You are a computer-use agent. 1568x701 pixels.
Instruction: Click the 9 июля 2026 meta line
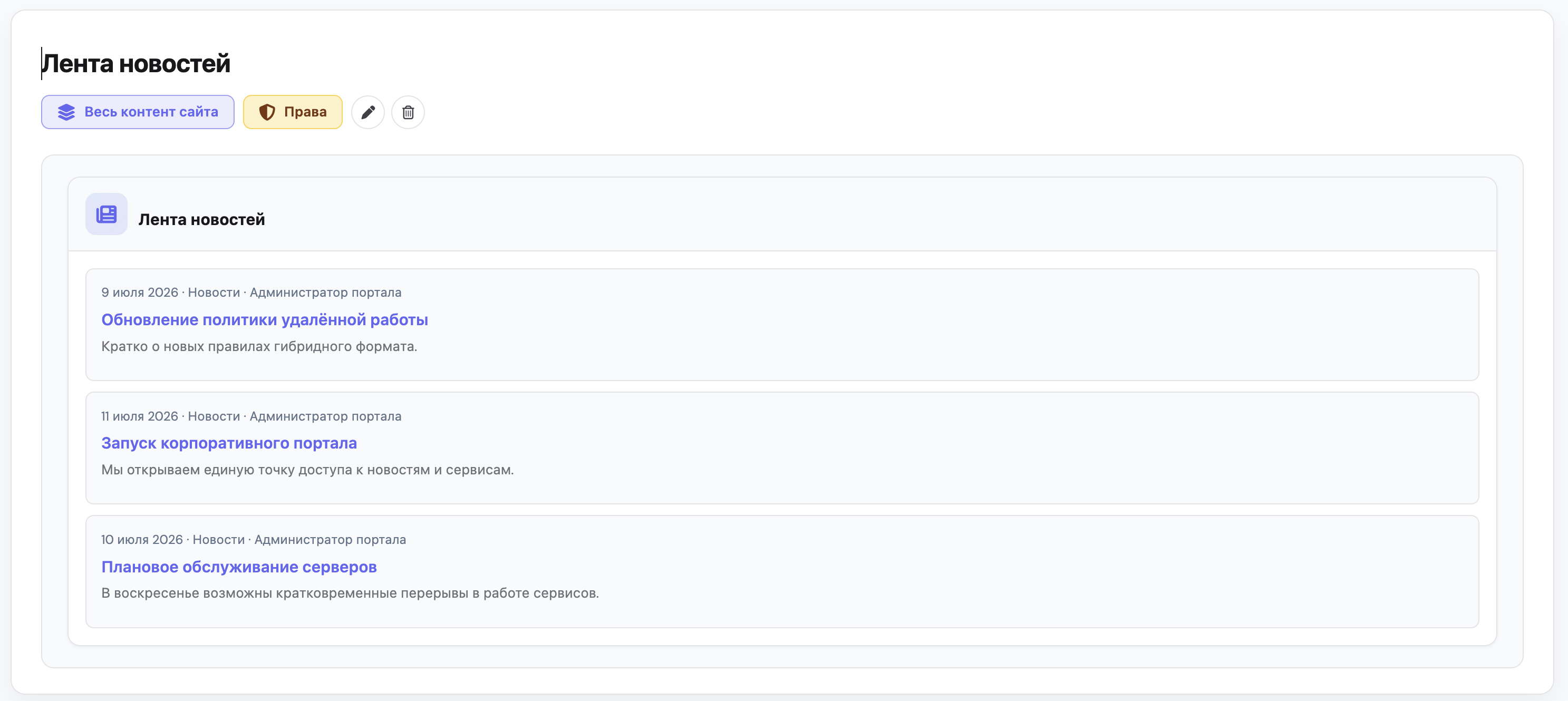(251, 292)
